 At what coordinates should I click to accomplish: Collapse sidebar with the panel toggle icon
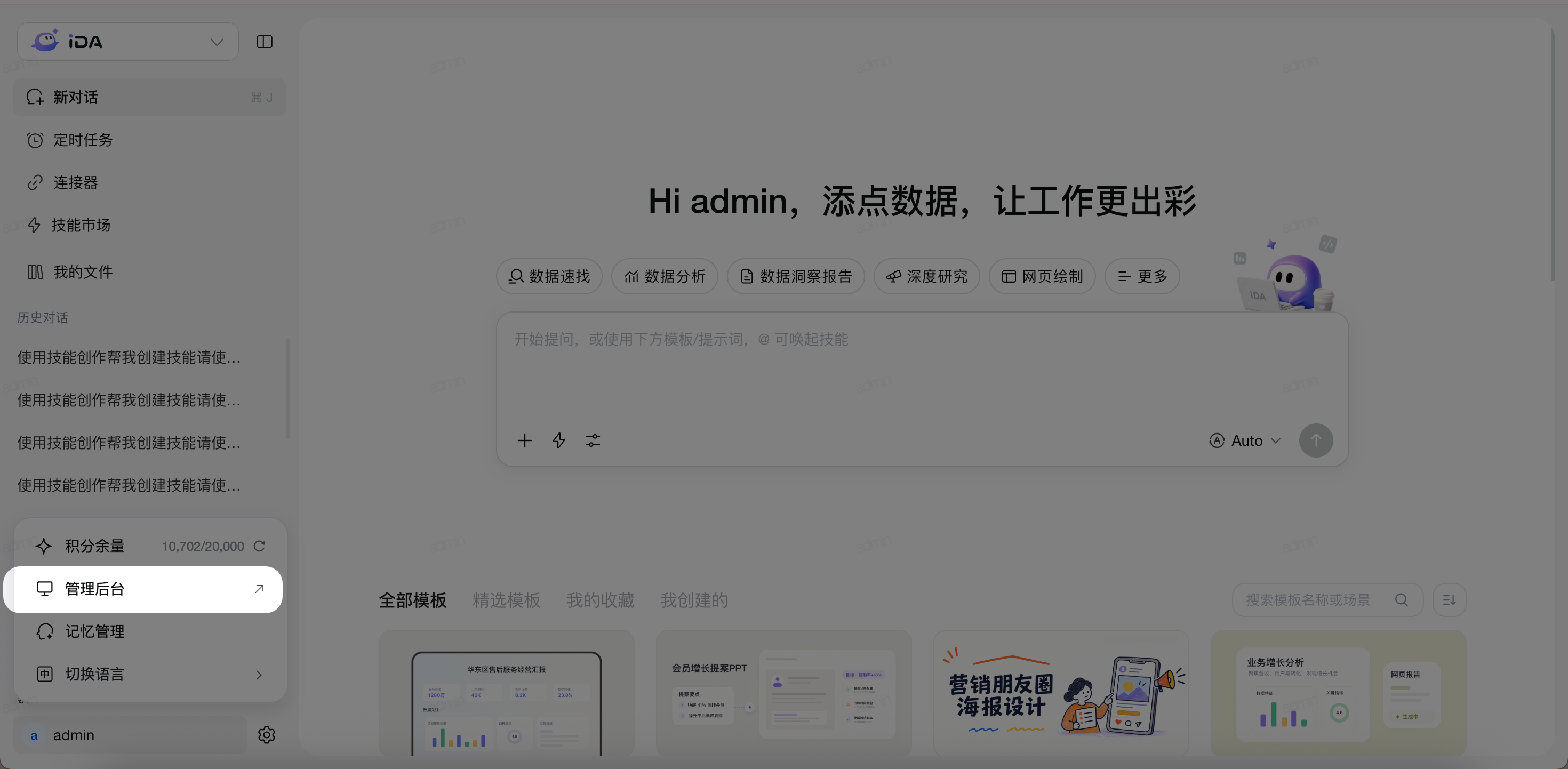(264, 42)
